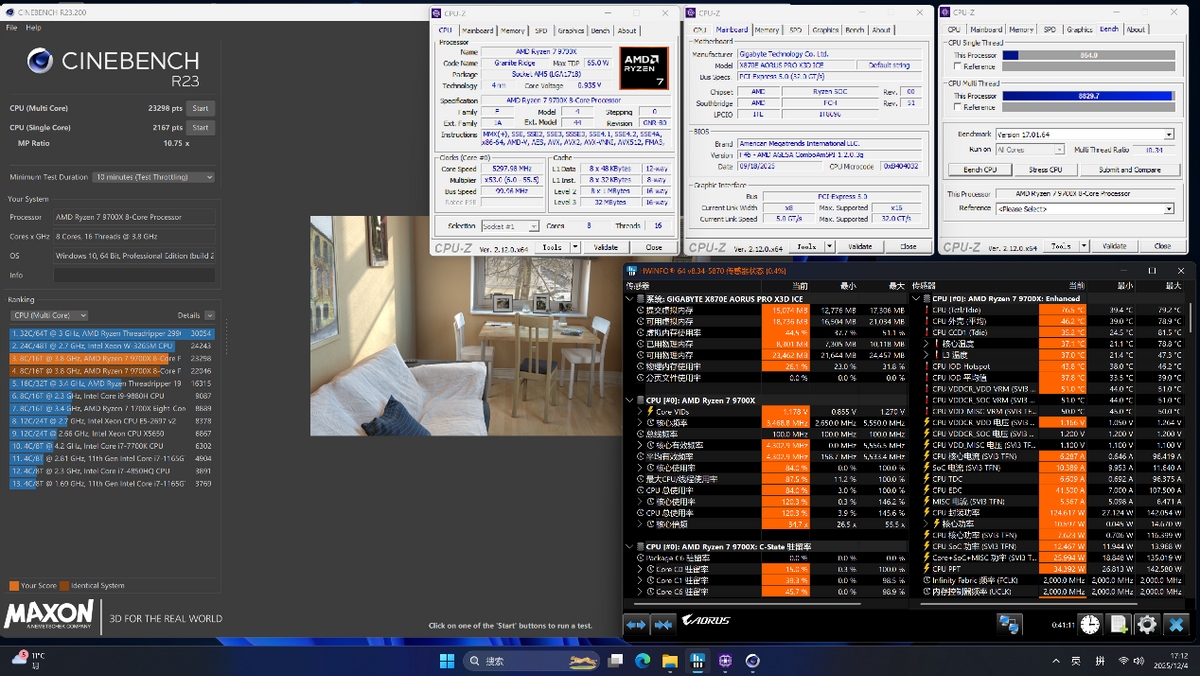Click the CPU Multi Thread score bar 8829.7

click(1088, 95)
